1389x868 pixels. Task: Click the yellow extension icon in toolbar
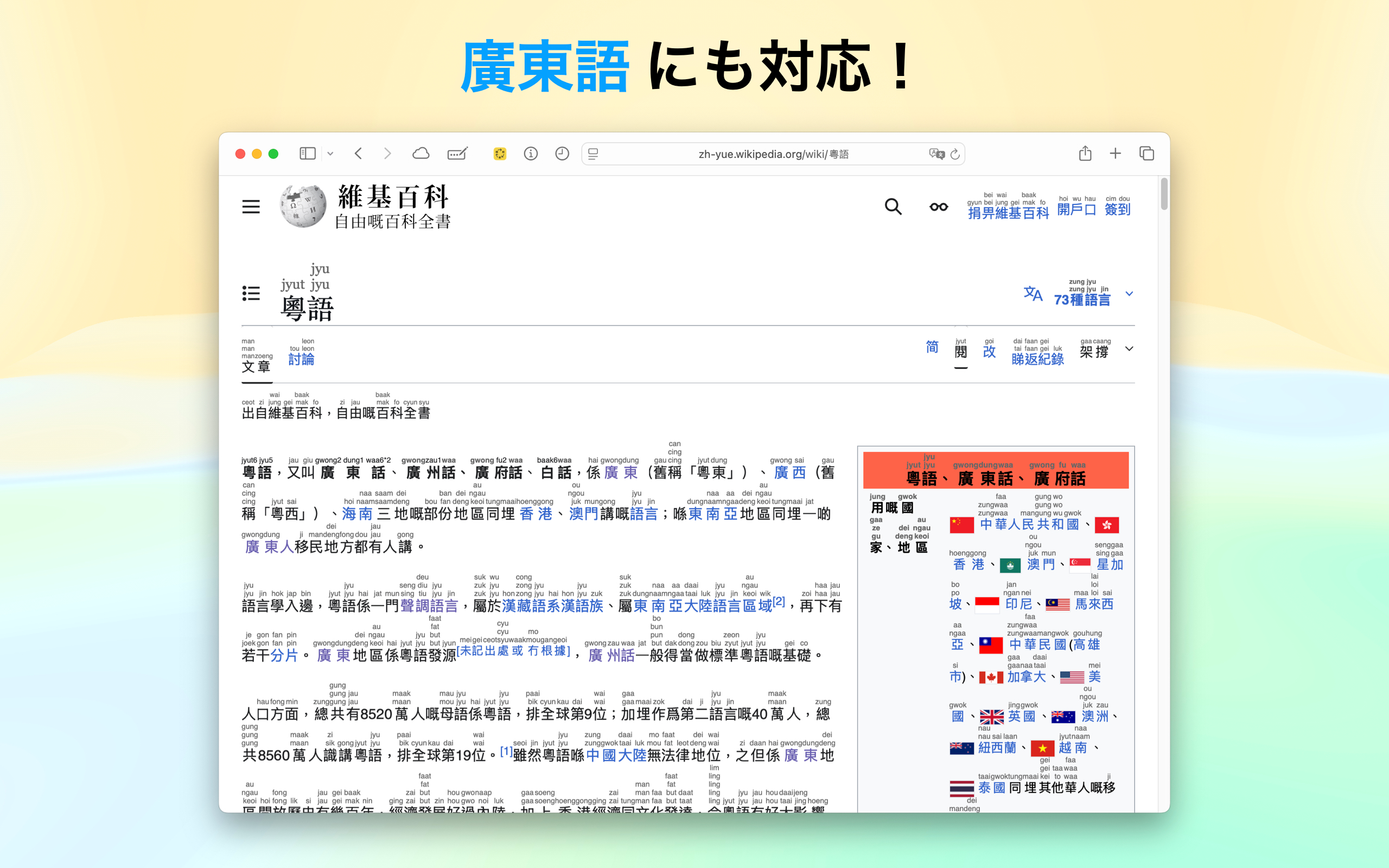[500, 154]
